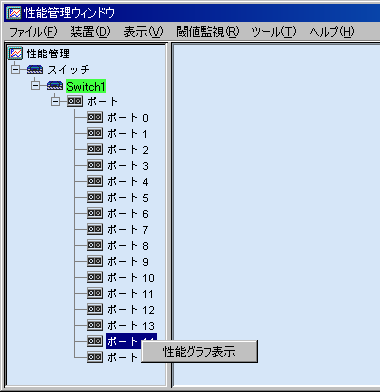Open the ファイル(F) menu

tap(33, 32)
